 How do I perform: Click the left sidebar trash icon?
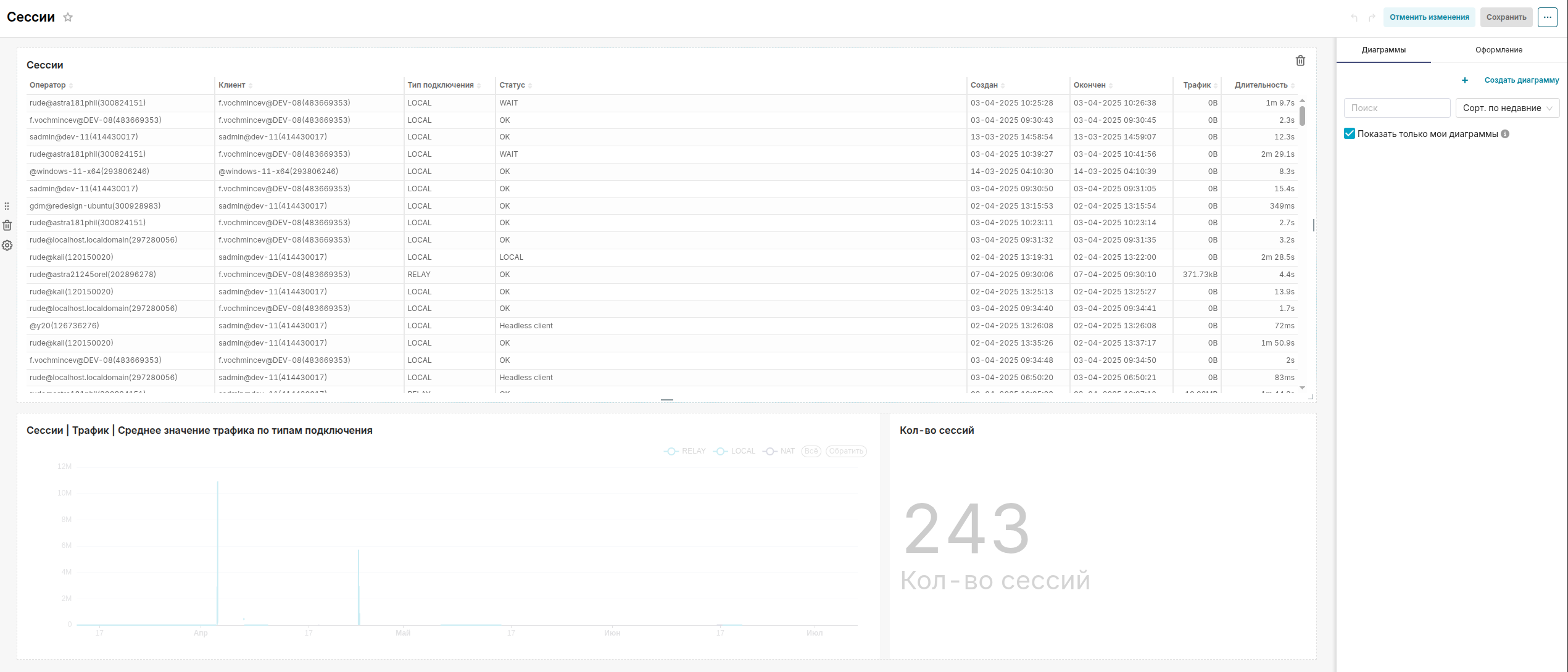point(7,225)
